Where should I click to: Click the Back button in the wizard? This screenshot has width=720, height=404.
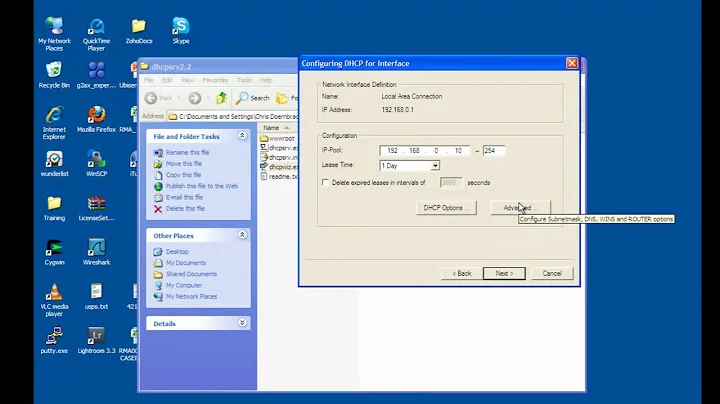click(x=461, y=274)
